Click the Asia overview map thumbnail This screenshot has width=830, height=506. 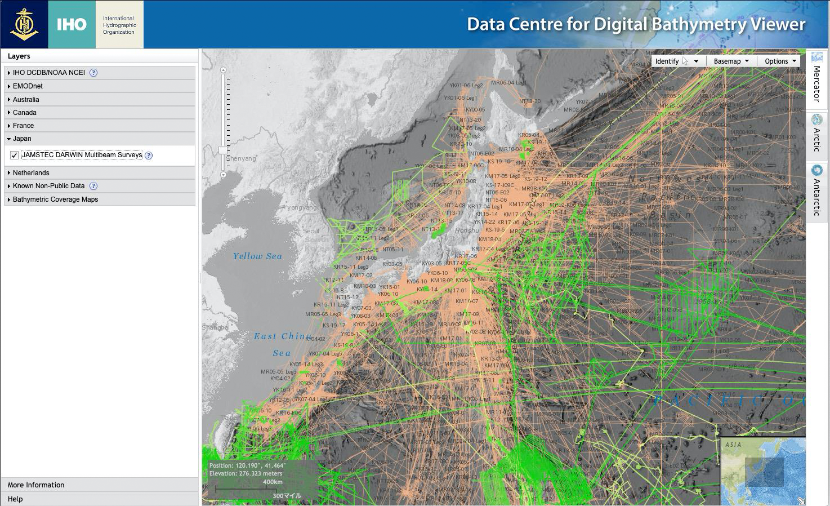(x=763, y=471)
